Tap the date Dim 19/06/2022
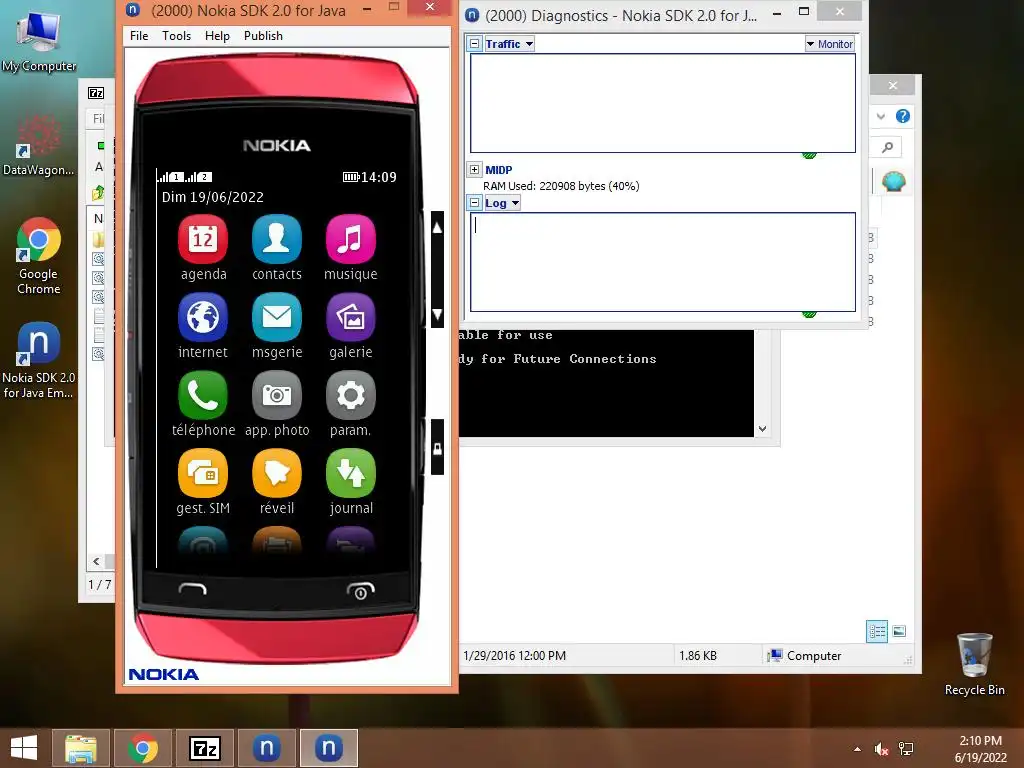Viewport: 1024px width, 768px height. [x=213, y=197]
